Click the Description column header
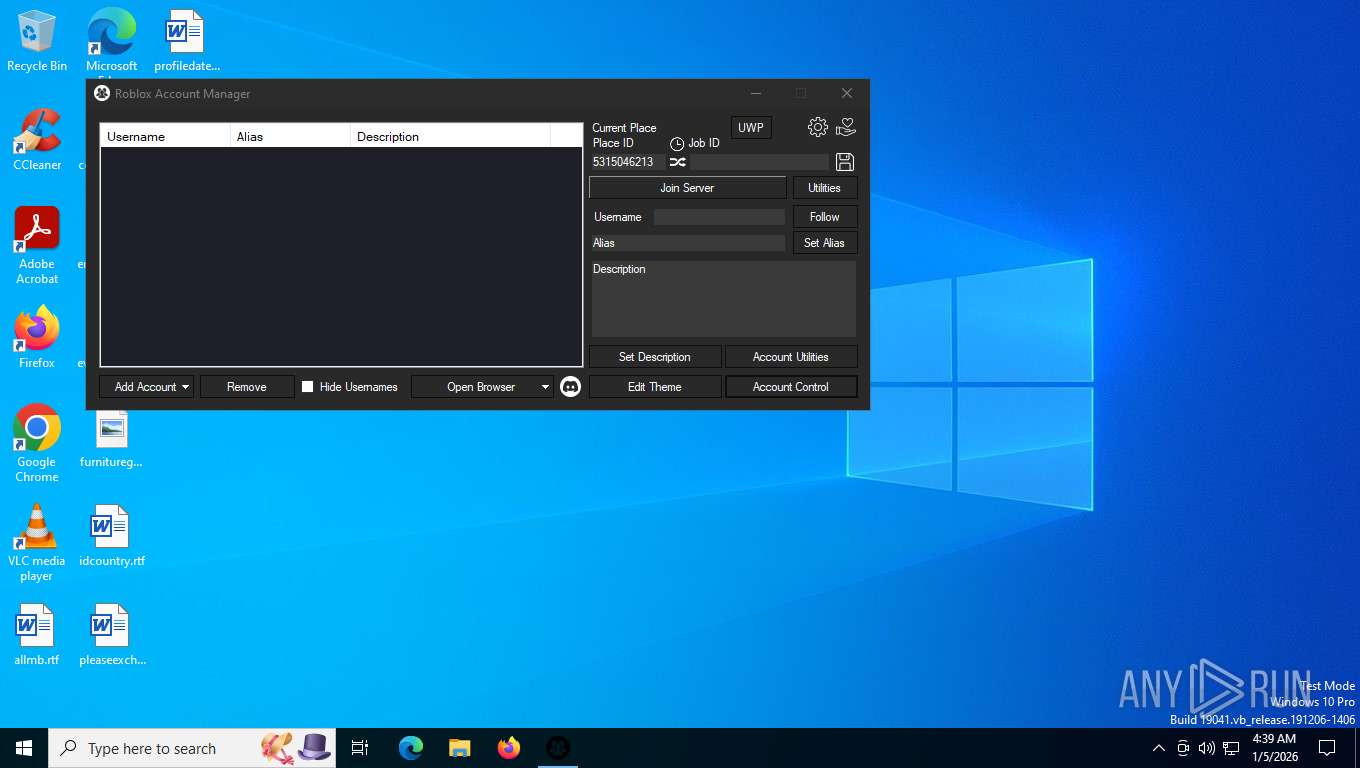The width and height of the screenshot is (1360, 768). tap(450, 136)
